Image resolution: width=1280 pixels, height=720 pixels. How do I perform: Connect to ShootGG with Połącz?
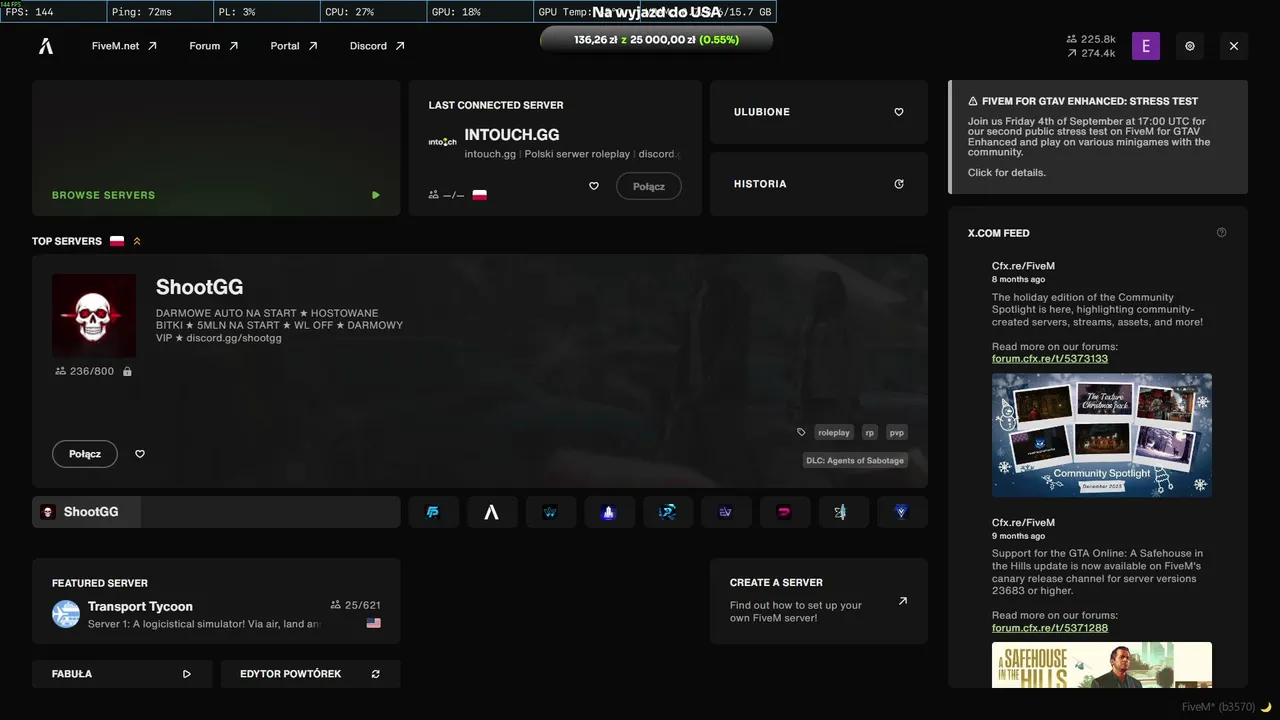coord(85,454)
